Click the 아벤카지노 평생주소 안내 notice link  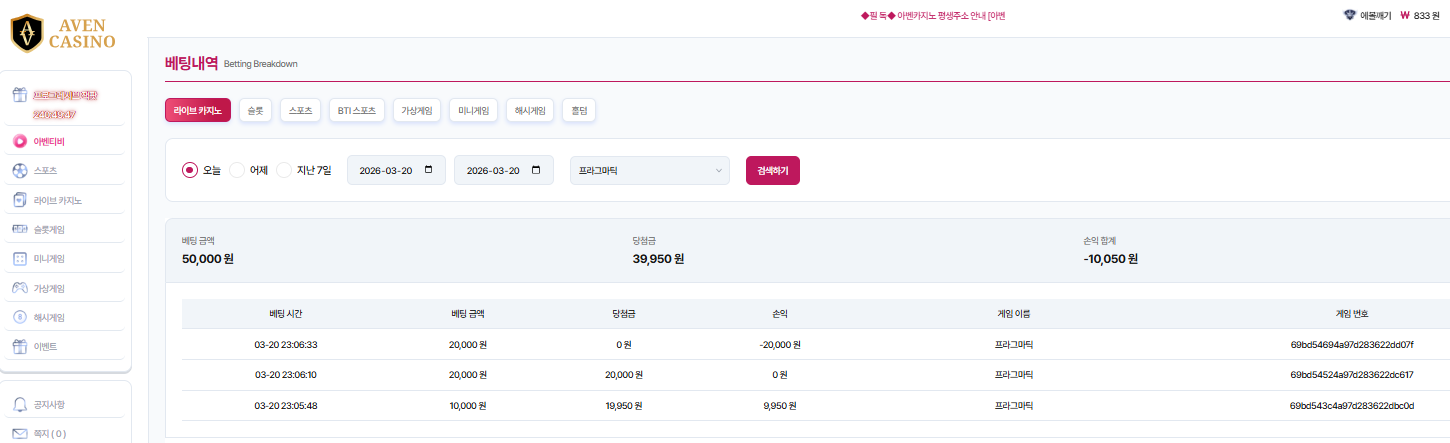[932, 16]
